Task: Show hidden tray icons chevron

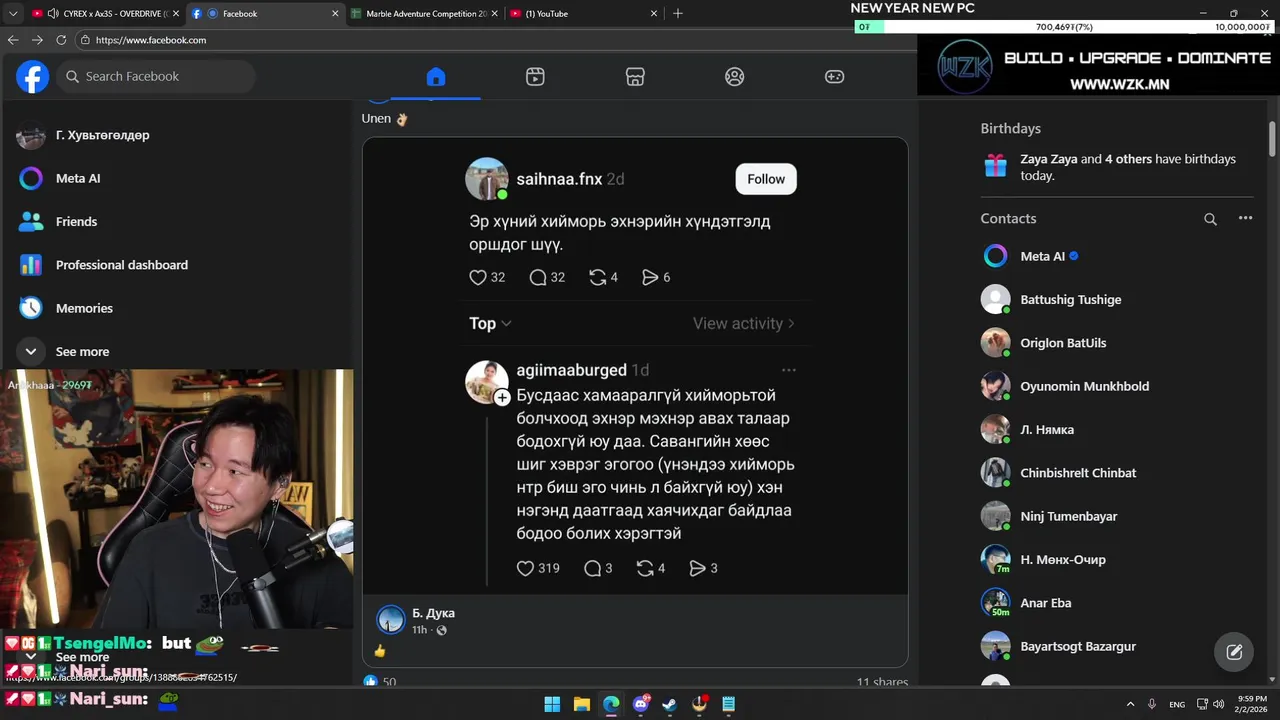Action: 1130,704
